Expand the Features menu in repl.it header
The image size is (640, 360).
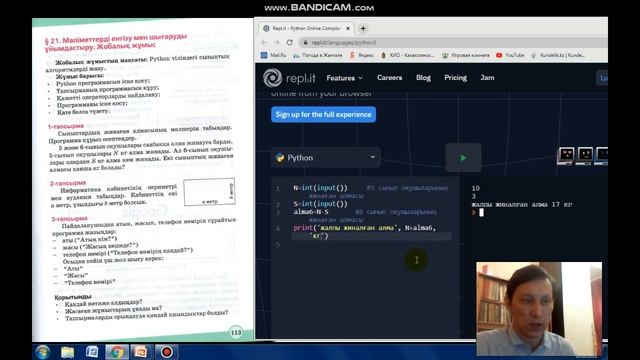pyautogui.click(x=344, y=78)
